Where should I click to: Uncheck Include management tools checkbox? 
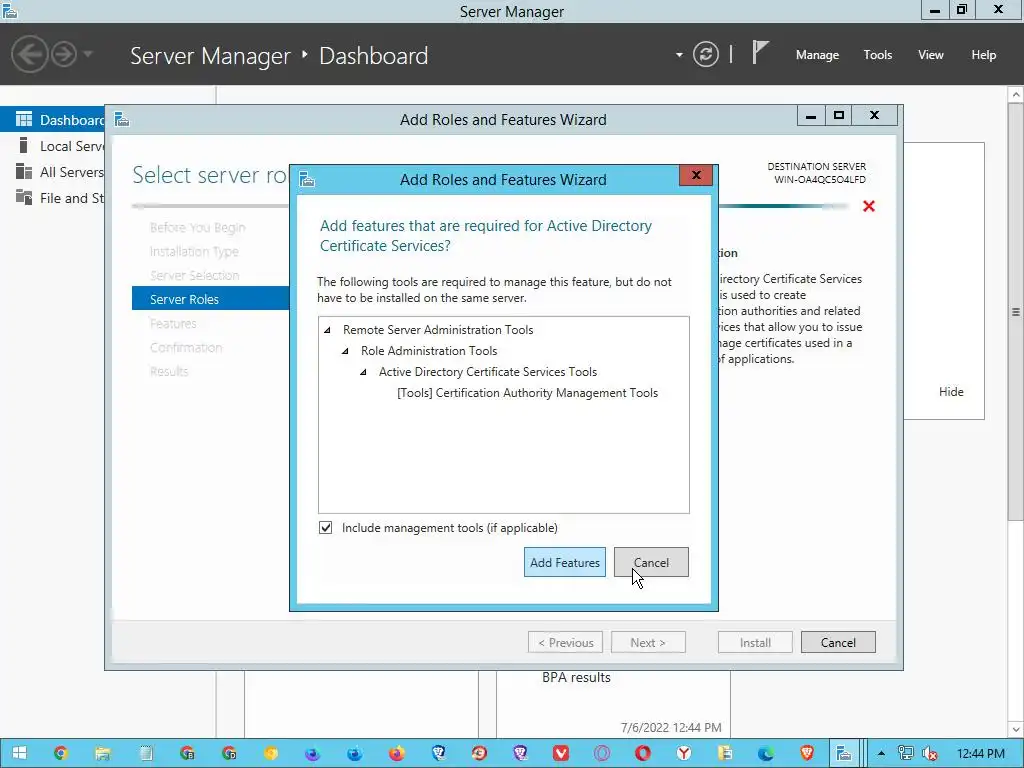coord(325,528)
